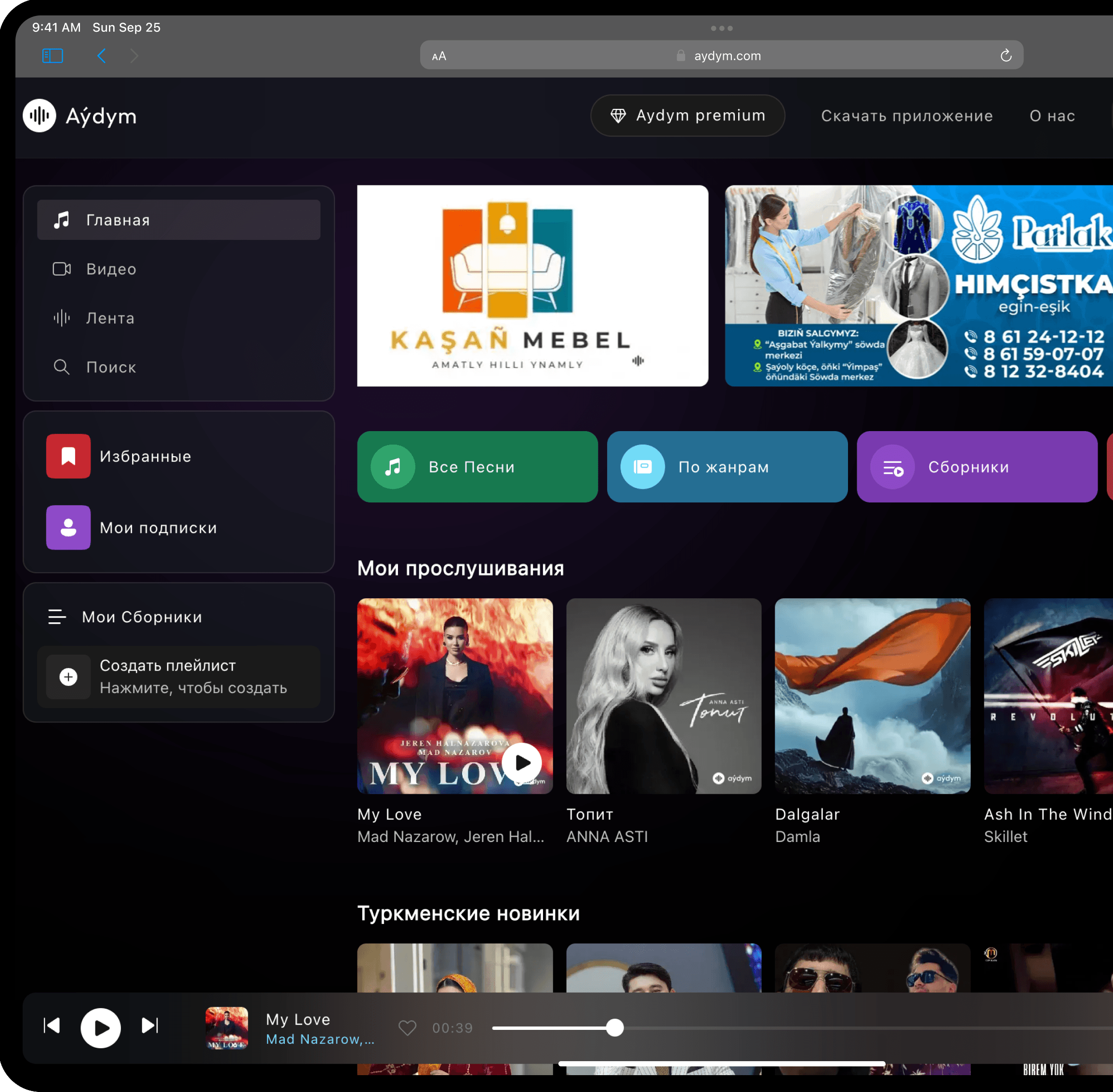The image size is (1113, 1092).
Task: Click the 00:39 elapsed time
Action: click(x=452, y=1028)
